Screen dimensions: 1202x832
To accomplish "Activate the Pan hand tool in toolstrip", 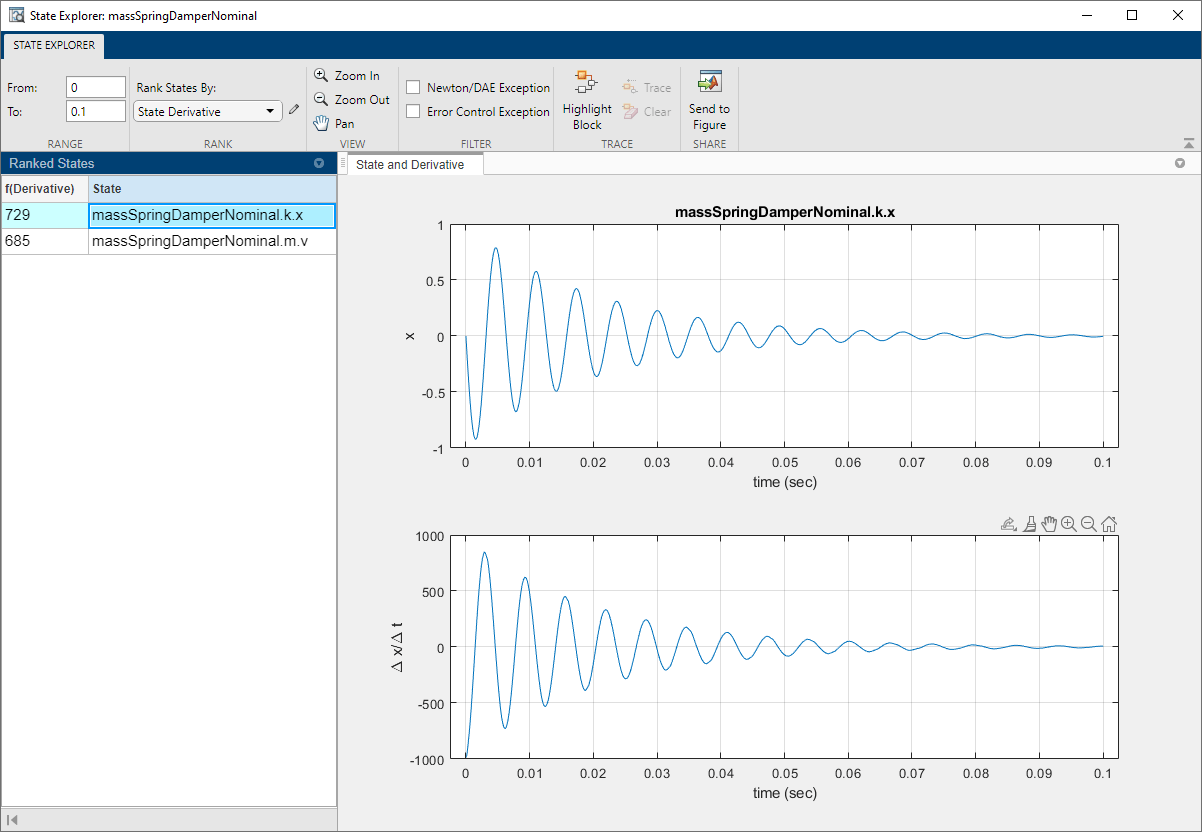I will click(334, 124).
